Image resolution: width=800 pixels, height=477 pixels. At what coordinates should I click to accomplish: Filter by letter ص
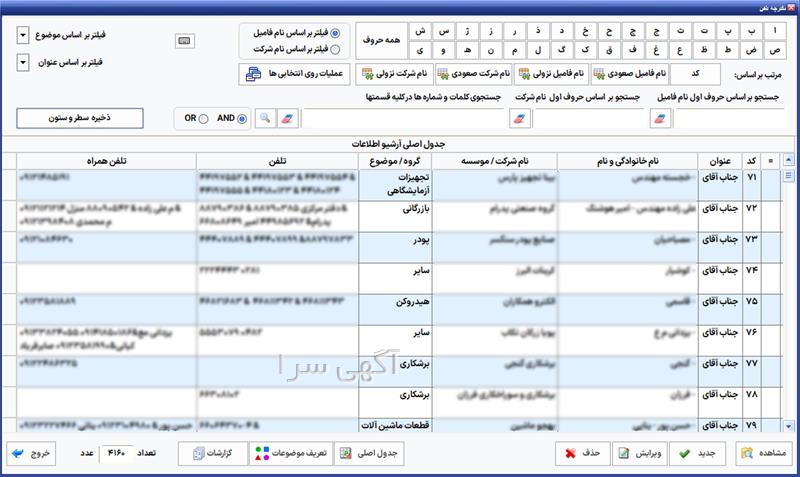pyautogui.click(x=775, y=50)
